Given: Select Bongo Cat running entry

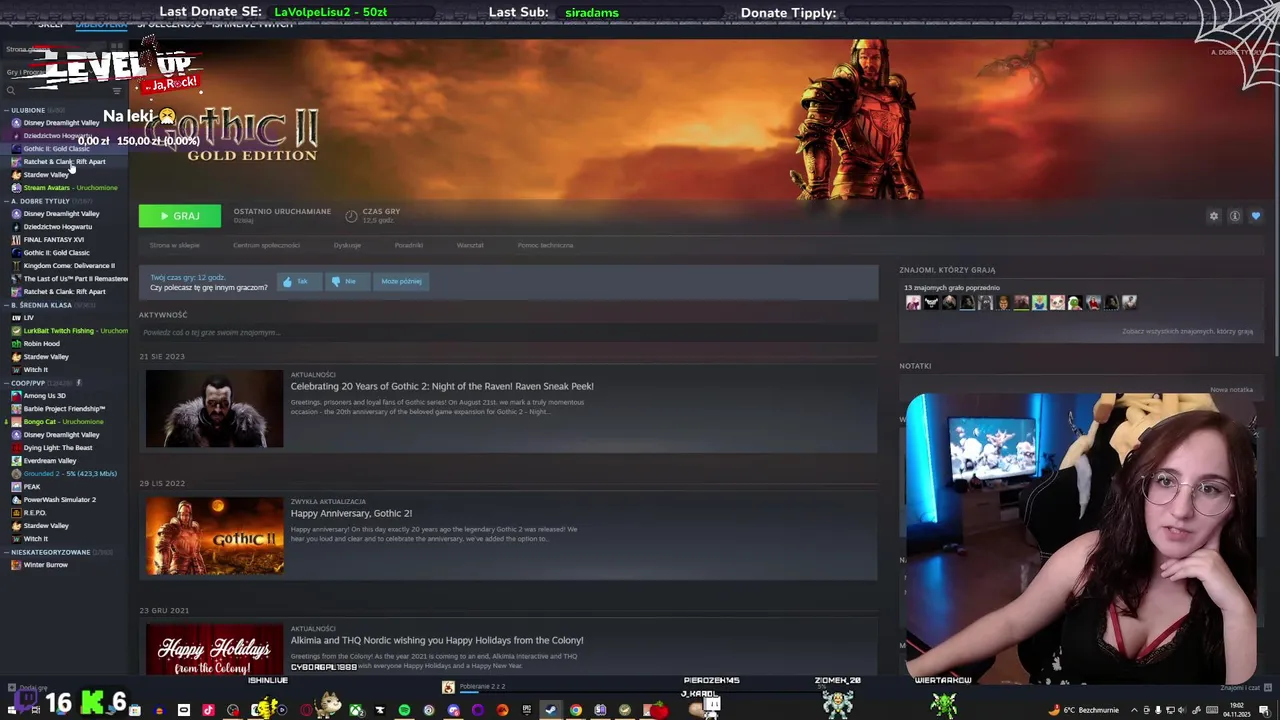Looking at the screenshot, I should pos(57,422).
